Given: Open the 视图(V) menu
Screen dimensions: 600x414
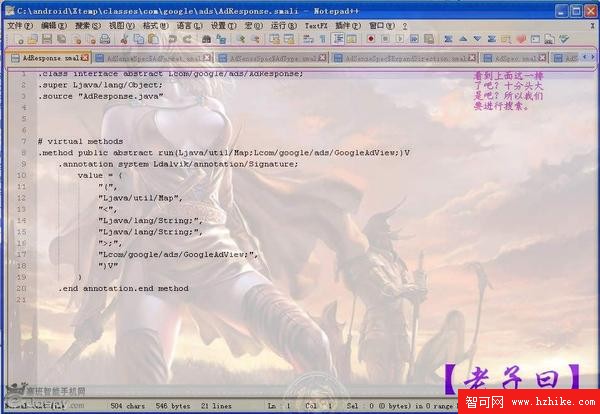Looking at the screenshot, I should tap(122, 26).
